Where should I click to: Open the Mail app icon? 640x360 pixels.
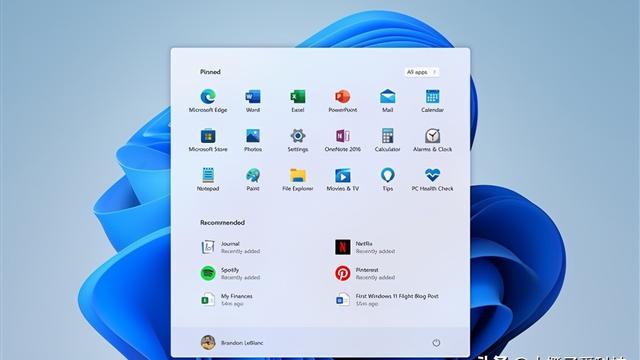(387, 100)
